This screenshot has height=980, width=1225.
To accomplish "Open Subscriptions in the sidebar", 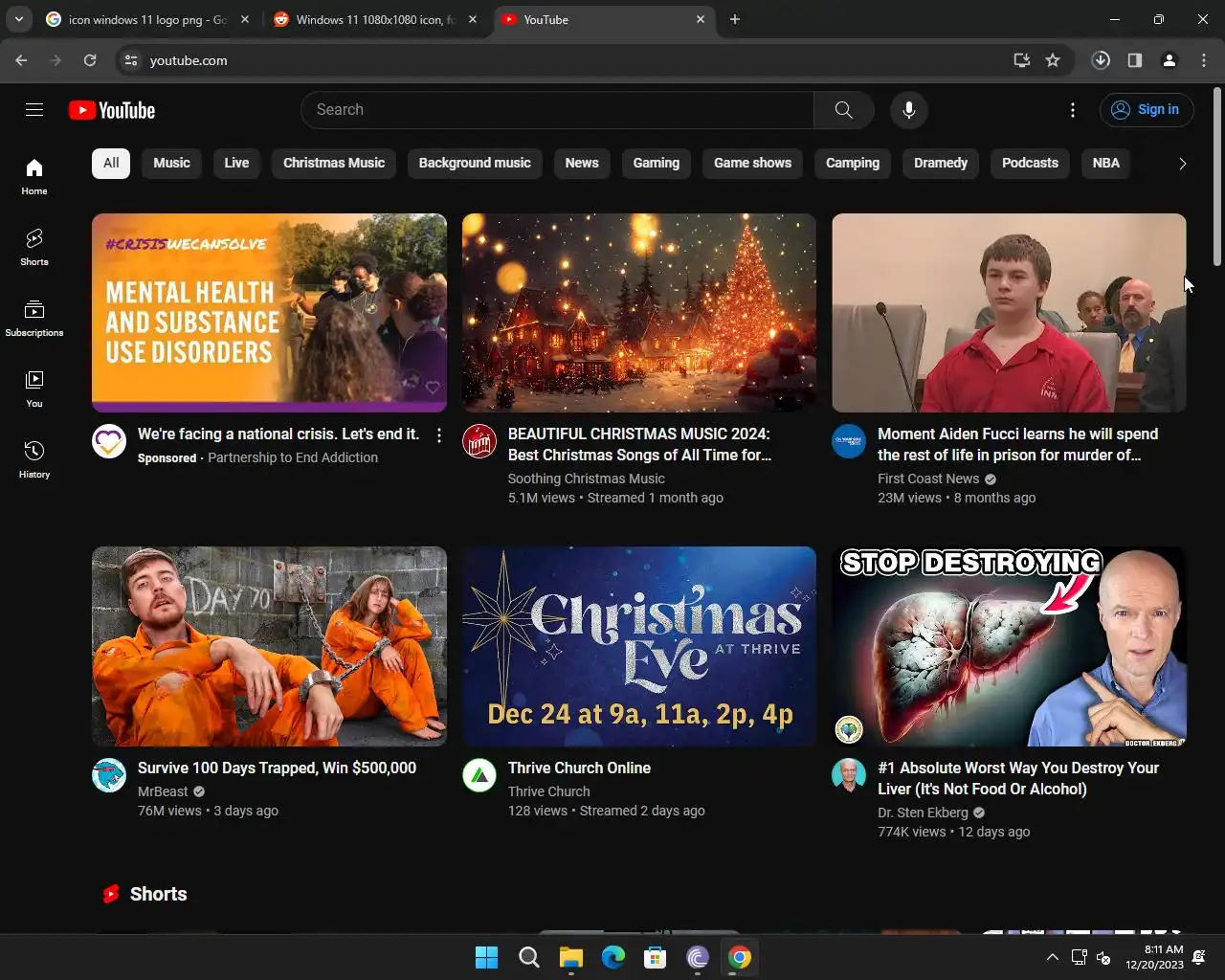I will (x=34, y=319).
